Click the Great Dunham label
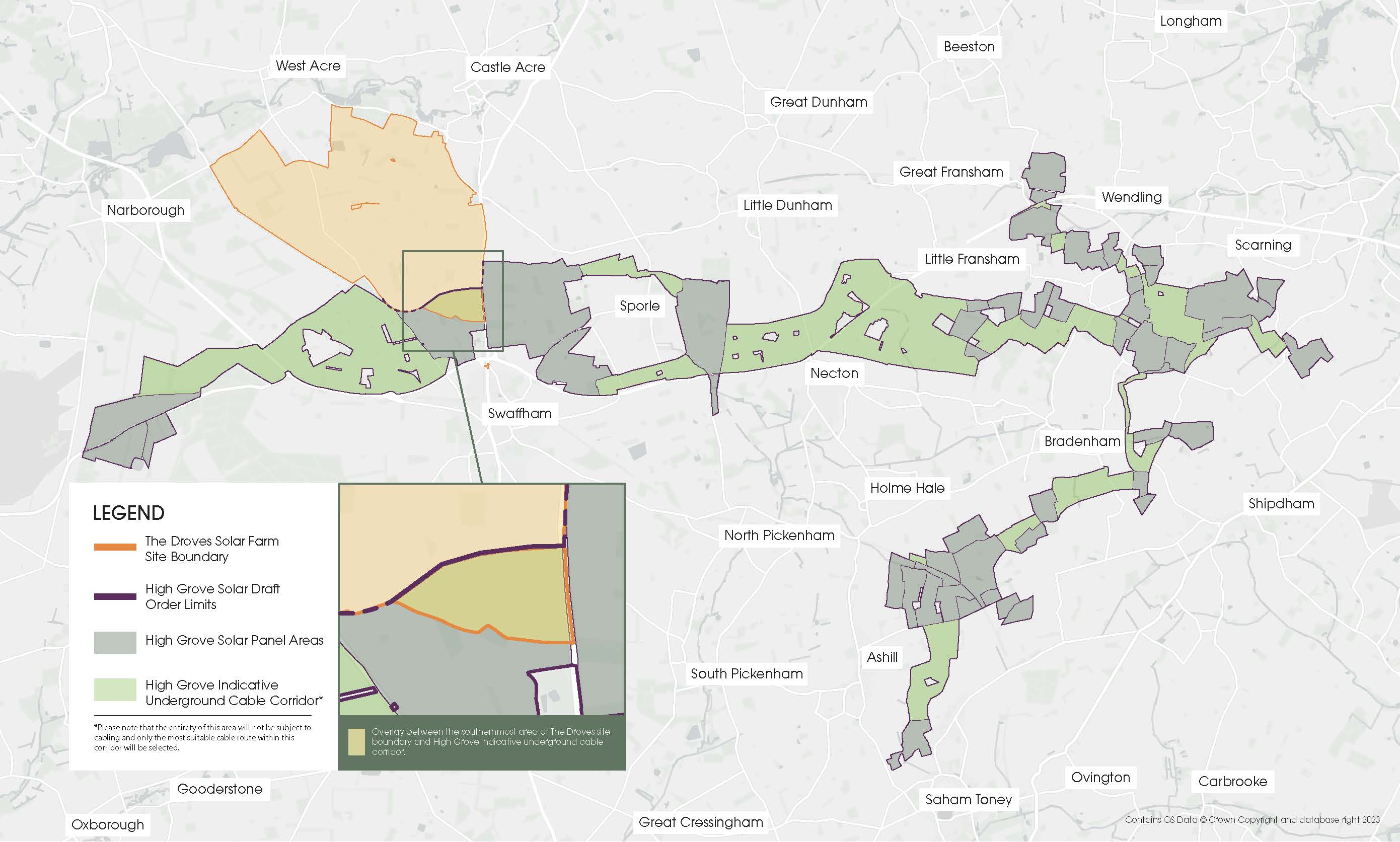 [x=819, y=102]
